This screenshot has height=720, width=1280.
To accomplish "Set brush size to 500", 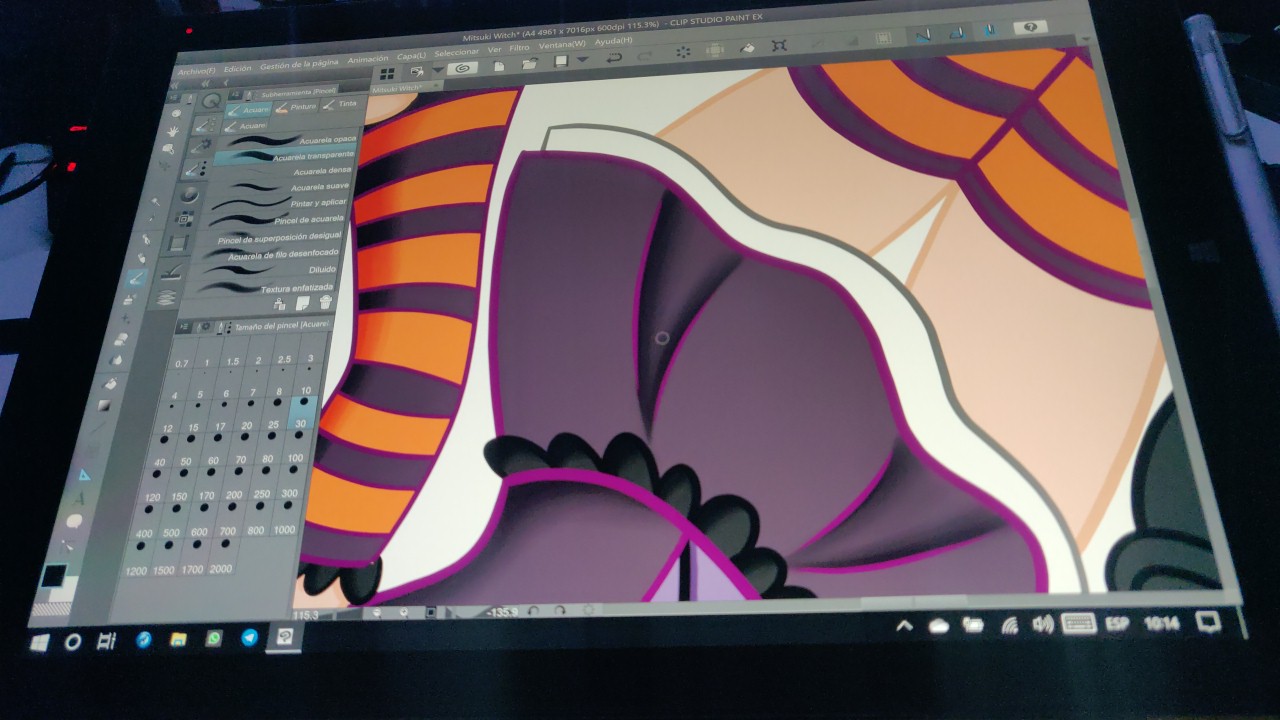I will pos(173,519).
